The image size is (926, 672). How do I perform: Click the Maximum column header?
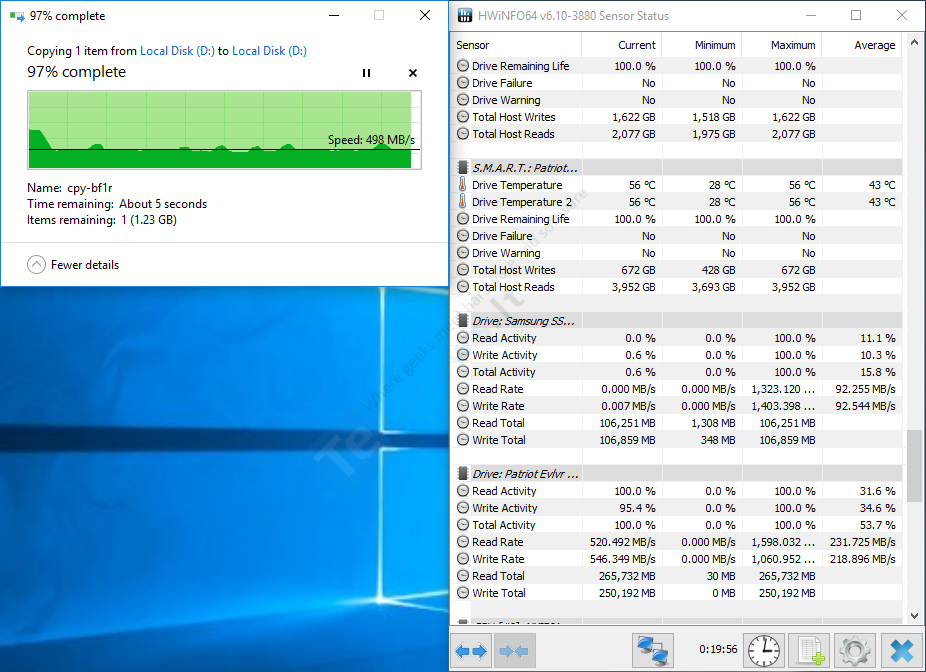coord(782,45)
